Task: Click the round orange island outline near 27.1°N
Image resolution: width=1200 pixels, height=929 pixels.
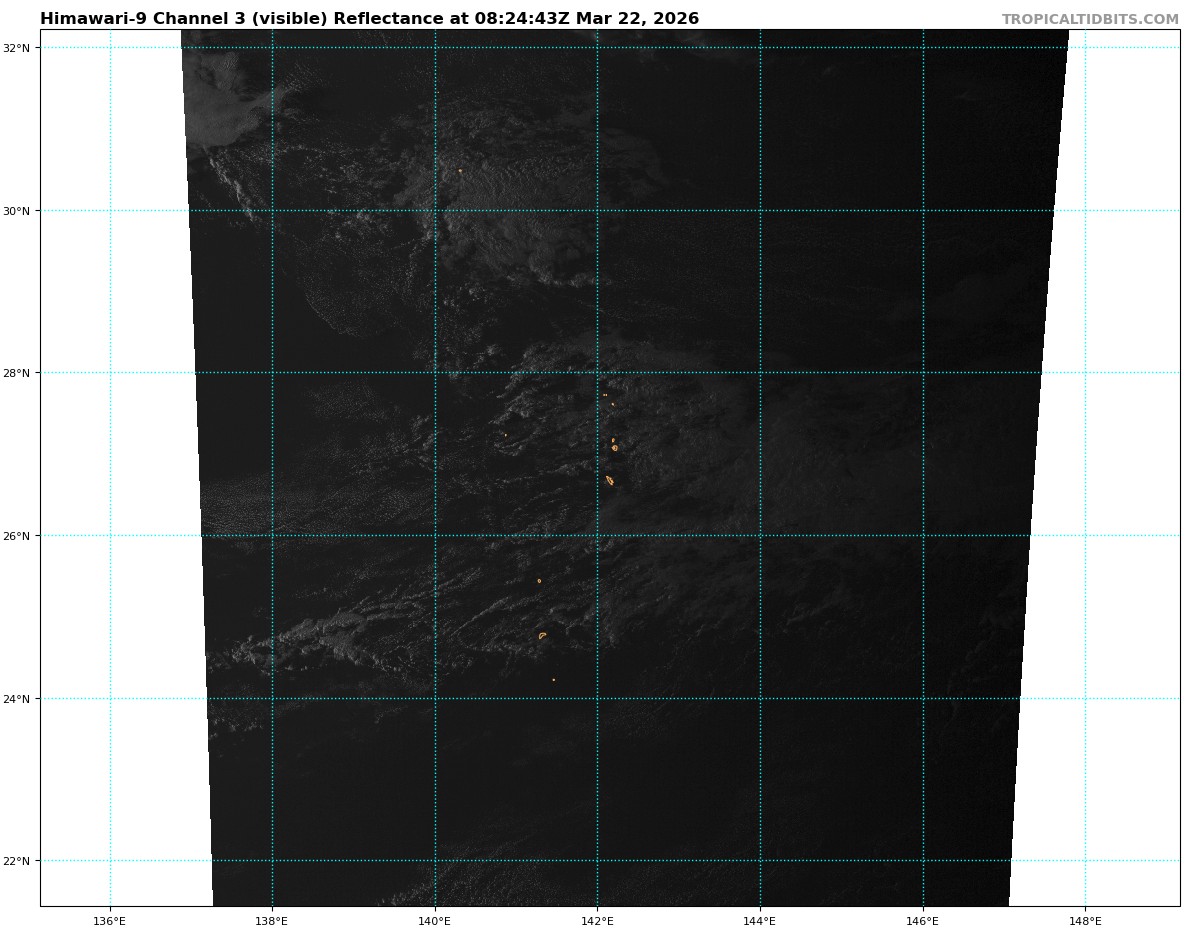Action: point(615,448)
